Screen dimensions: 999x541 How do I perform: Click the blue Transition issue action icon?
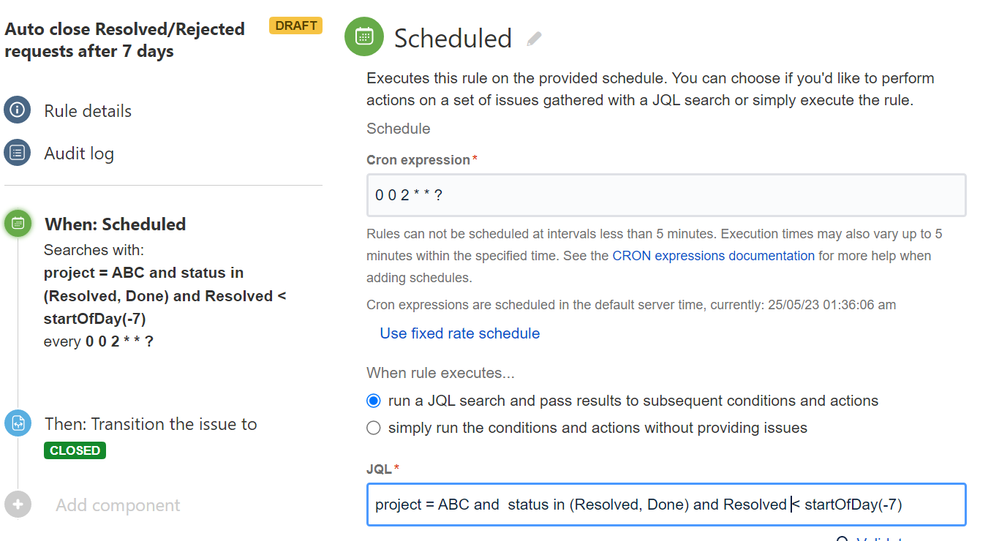click(x=18, y=423)
